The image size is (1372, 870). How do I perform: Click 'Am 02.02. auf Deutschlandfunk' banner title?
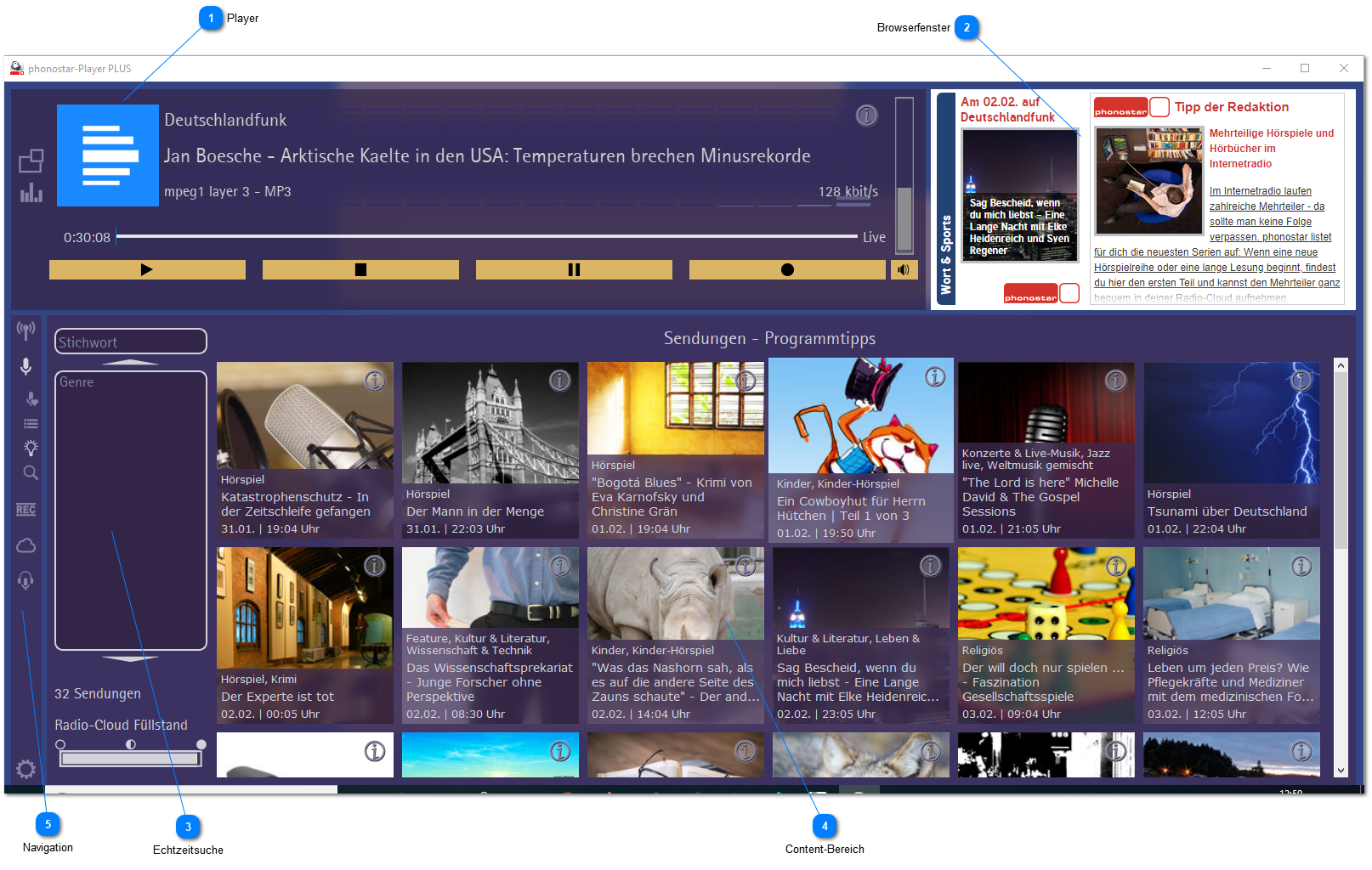coord(1007,110)
